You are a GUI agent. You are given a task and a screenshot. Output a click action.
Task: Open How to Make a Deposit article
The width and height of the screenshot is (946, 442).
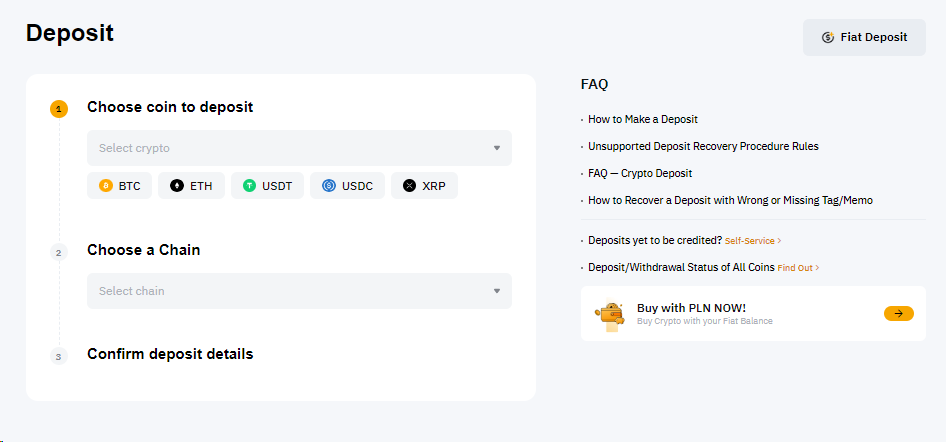click(x=642, y=119)
